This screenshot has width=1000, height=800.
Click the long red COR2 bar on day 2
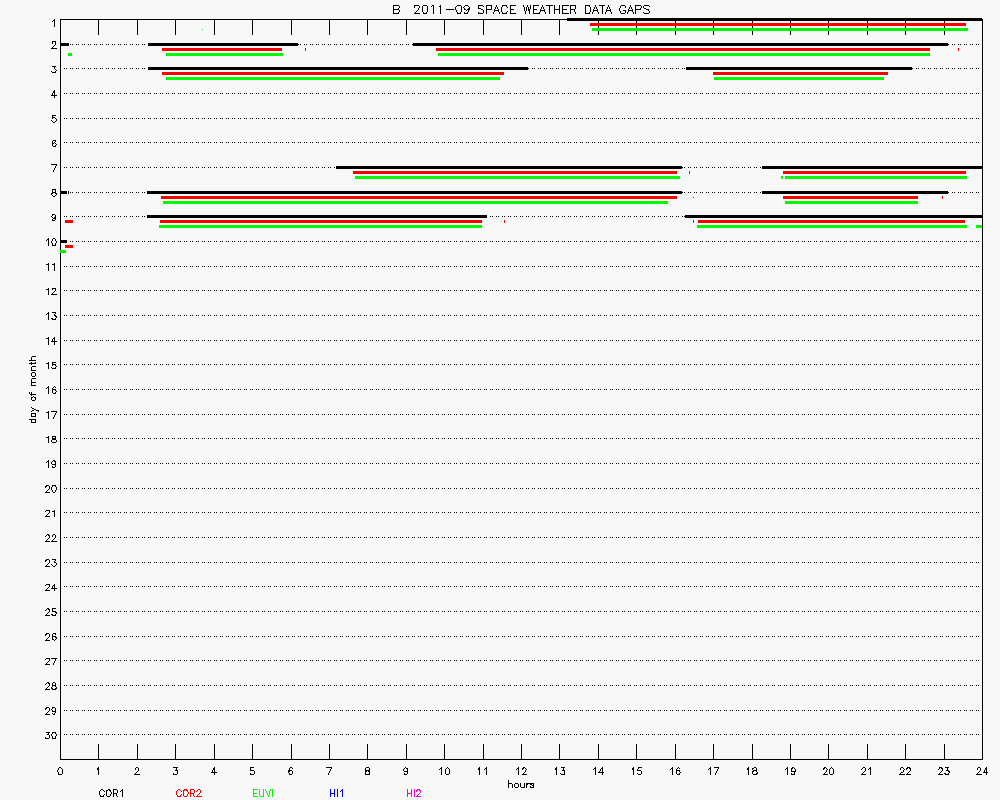[683, 49]
